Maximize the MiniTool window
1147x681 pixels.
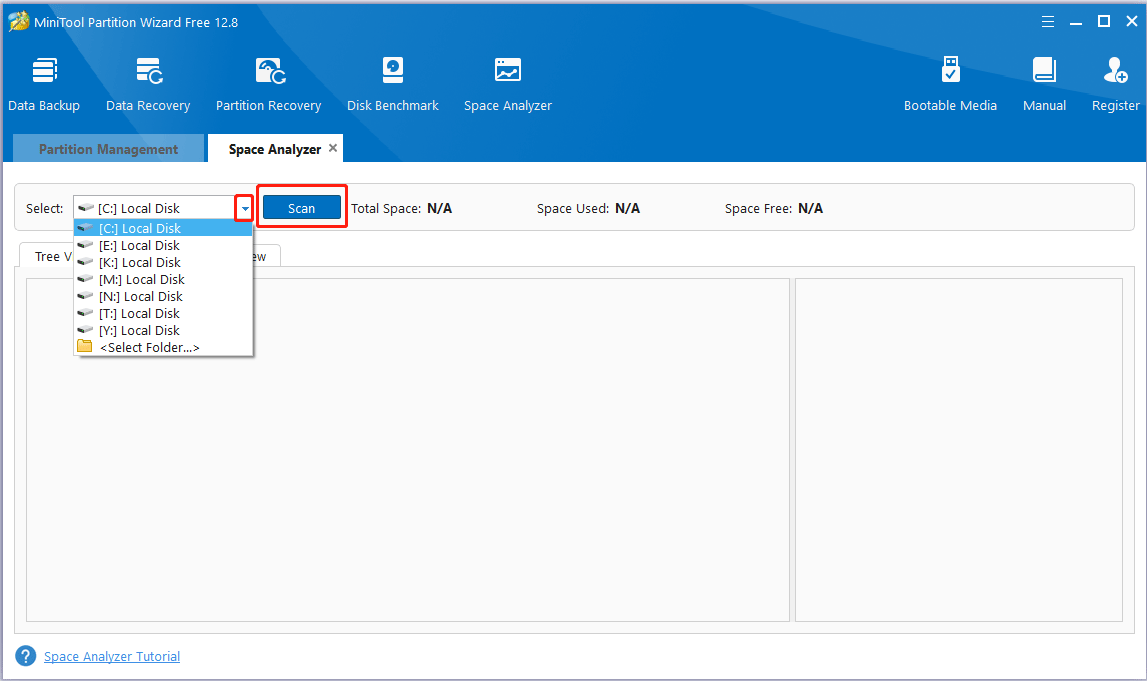pyautogui.click(x=1104, y=21)
